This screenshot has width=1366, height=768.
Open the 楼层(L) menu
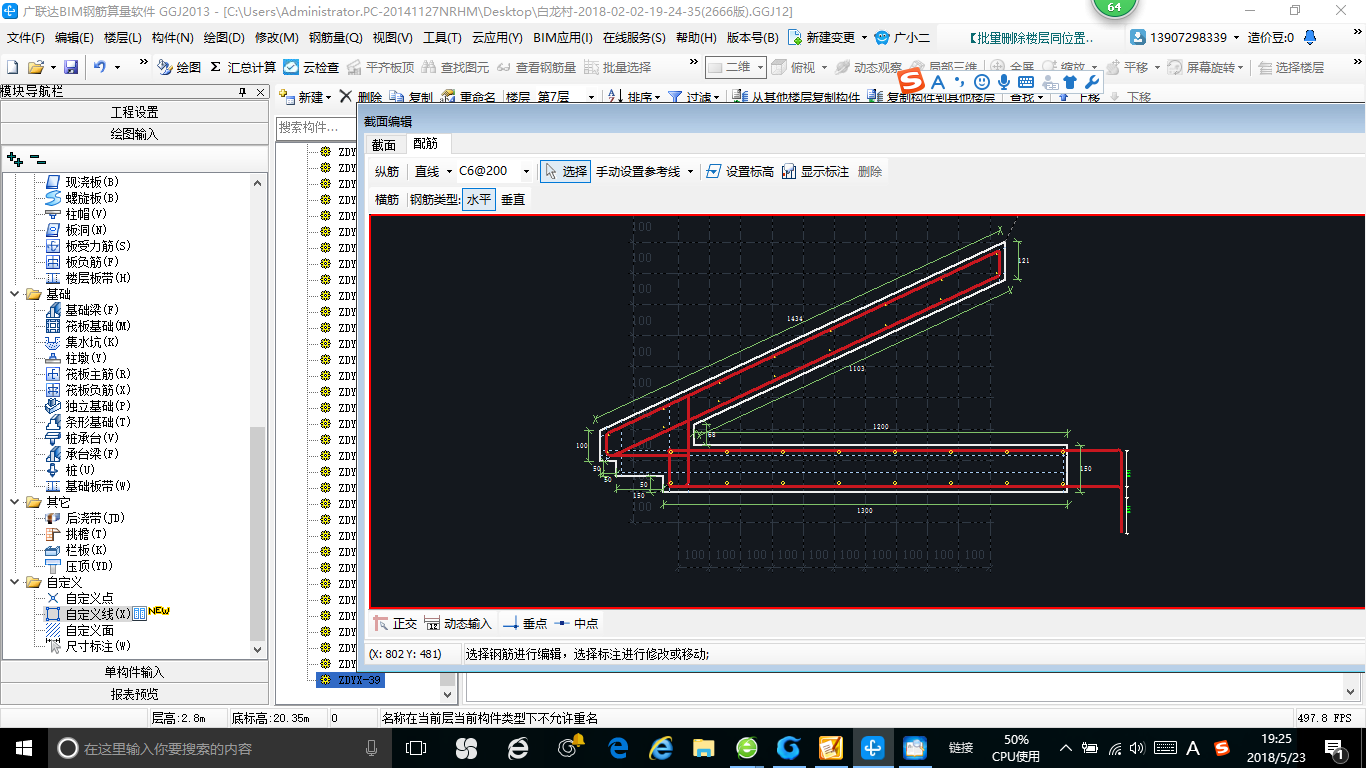tap(123, 38)
